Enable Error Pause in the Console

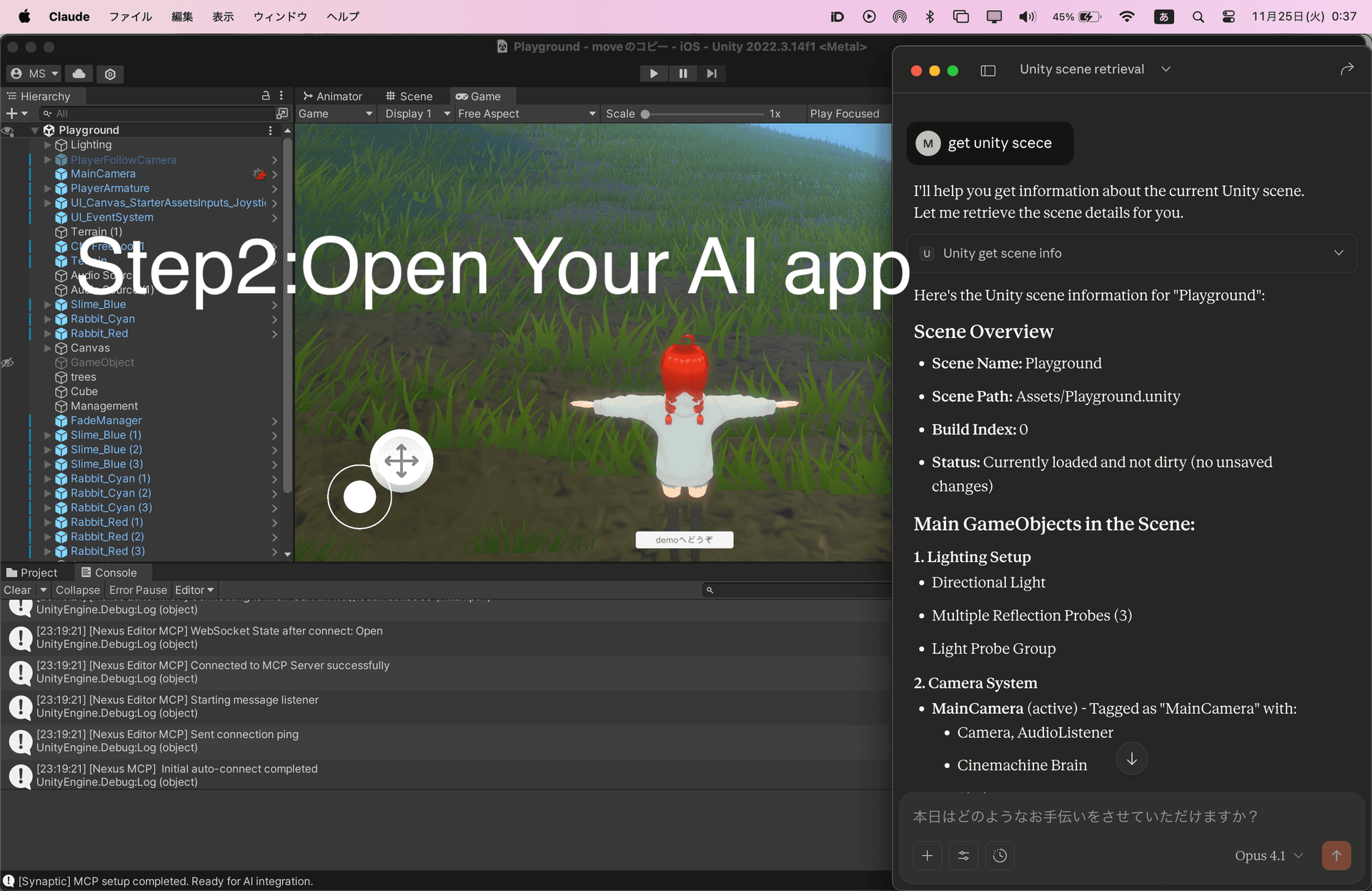[138, 589]
